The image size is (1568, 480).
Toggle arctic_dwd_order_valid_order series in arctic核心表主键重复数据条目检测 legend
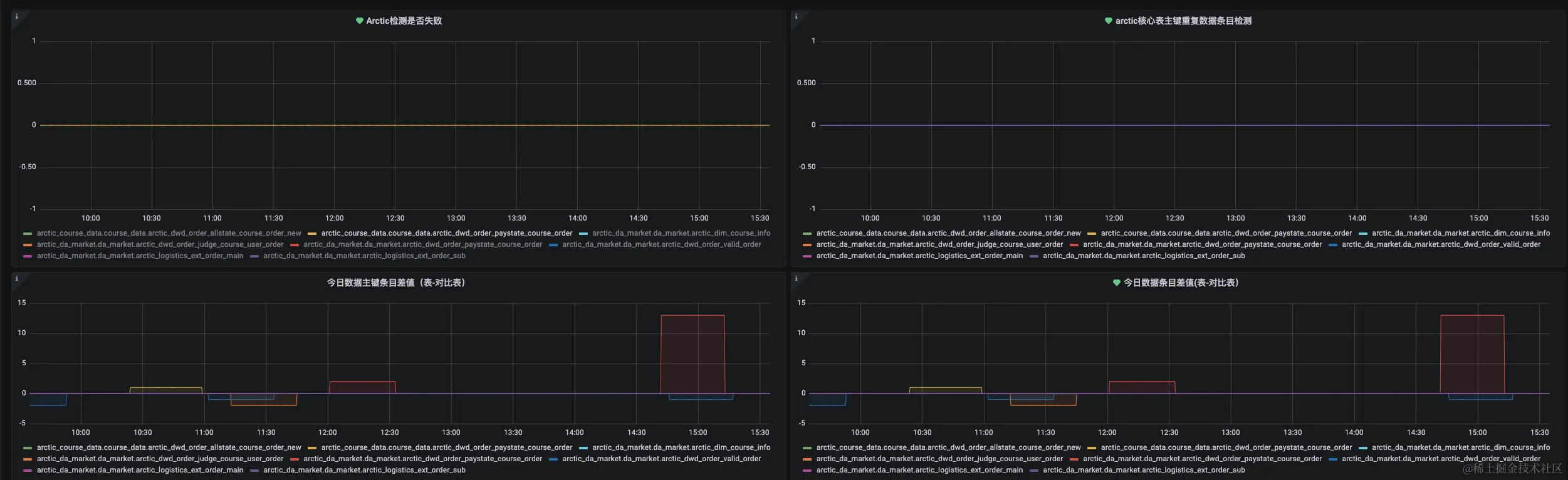click(x=1441, y=244)
